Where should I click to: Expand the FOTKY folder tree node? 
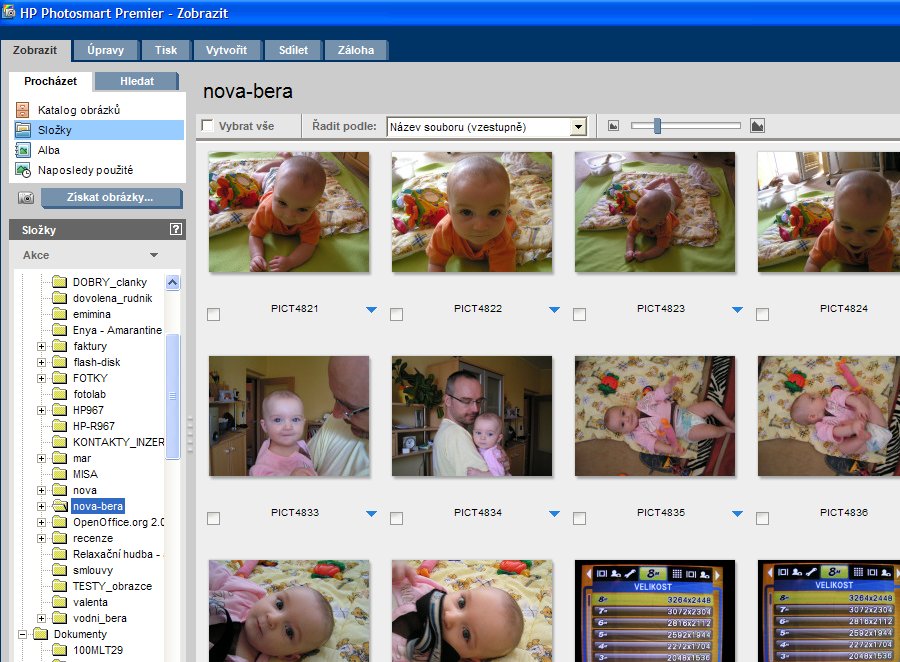click(42, 378)
